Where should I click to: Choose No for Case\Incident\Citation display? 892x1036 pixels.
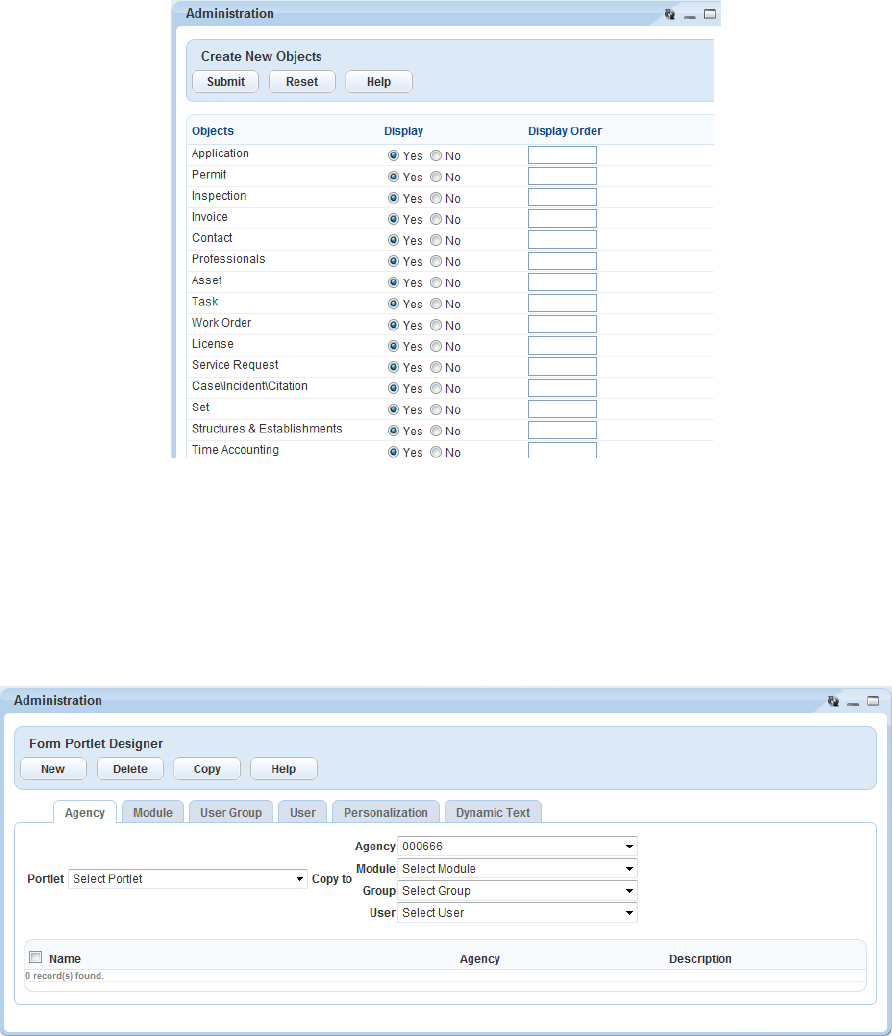[x=435, y=388]
